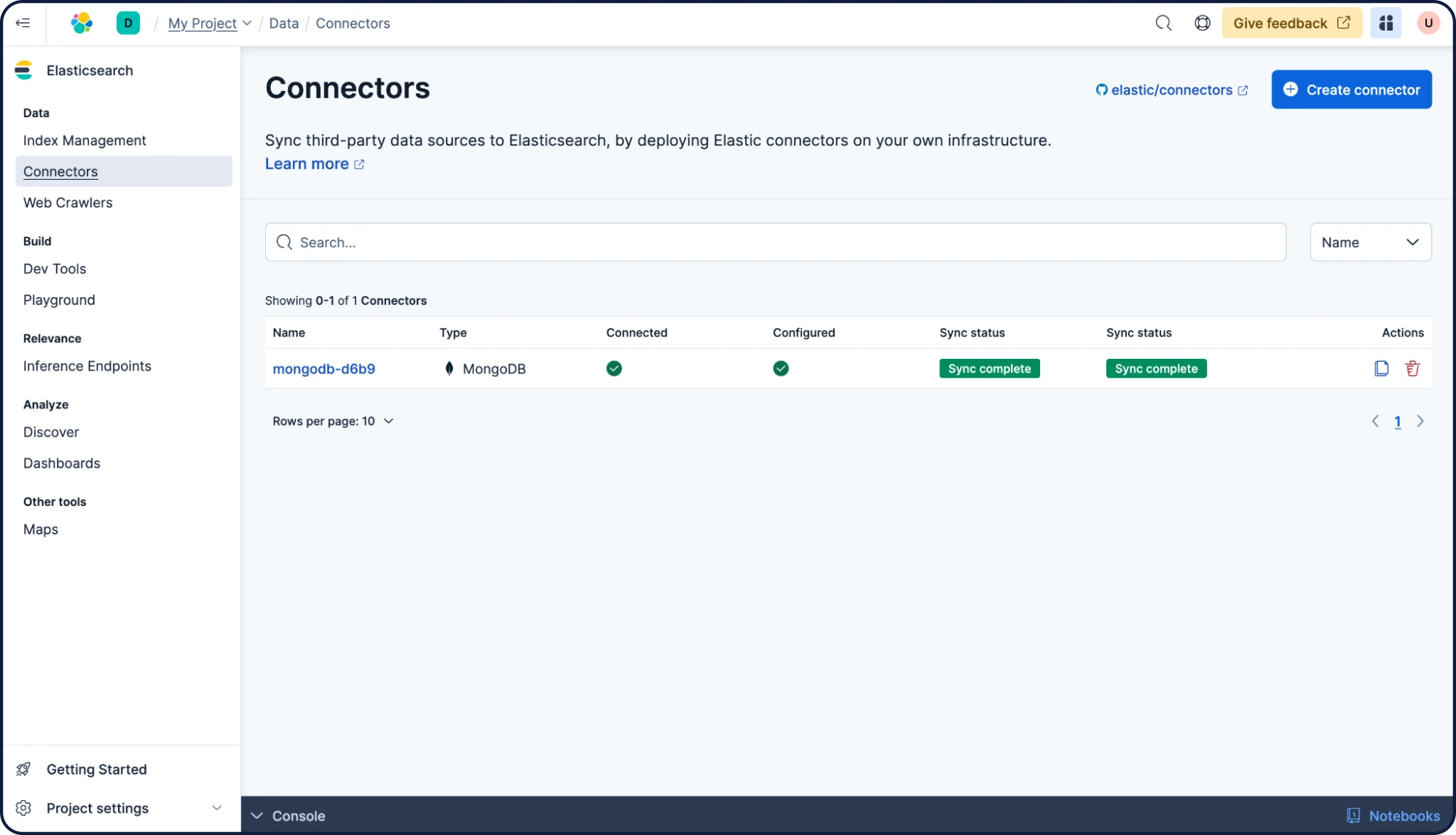Open Dashboards
Image resolution: width=1456 pixels, height=835 pixels.
[x=62, y=464]
